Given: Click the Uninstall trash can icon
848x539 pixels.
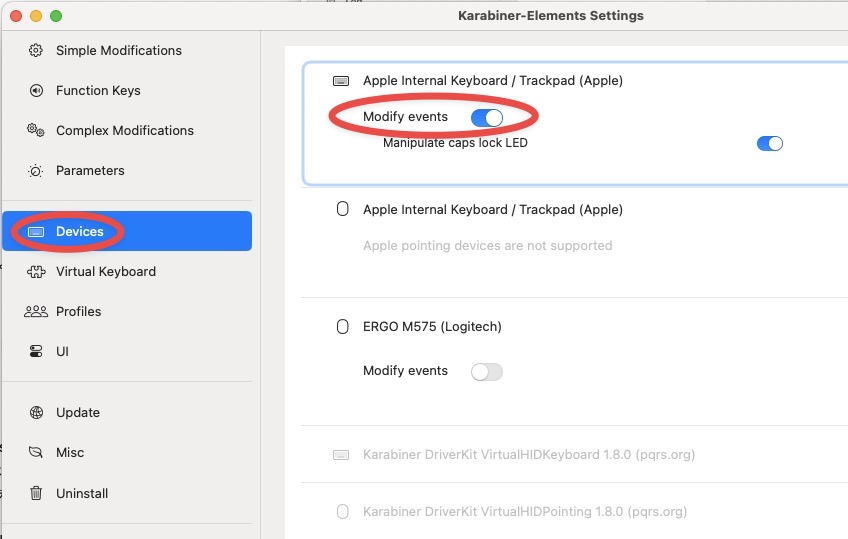Looking at the screenshot, I should [36, 493].
